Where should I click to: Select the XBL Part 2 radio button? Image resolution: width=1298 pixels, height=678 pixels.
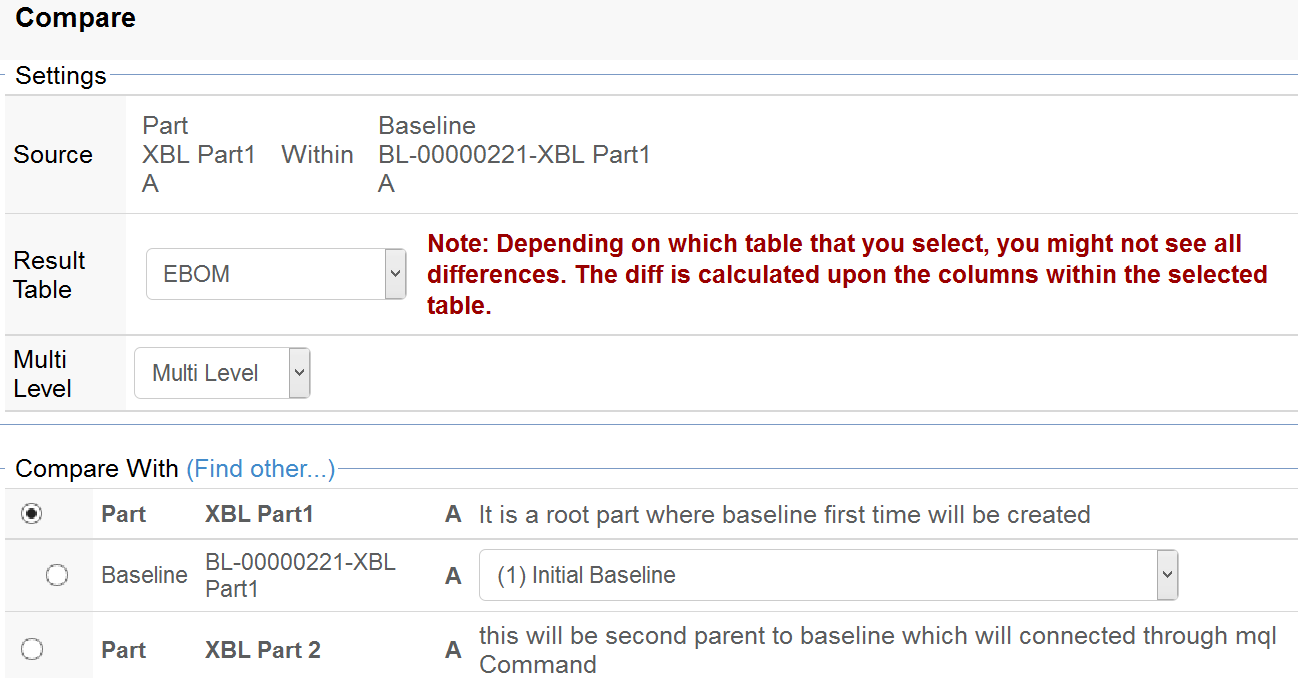(33, 650)
